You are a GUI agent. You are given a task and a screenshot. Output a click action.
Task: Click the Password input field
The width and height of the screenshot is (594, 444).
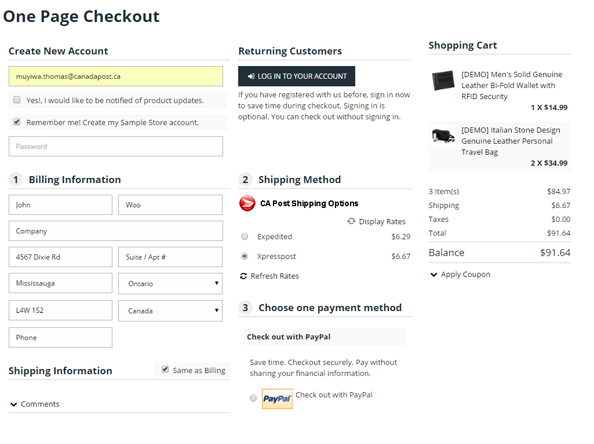point(116,147)
